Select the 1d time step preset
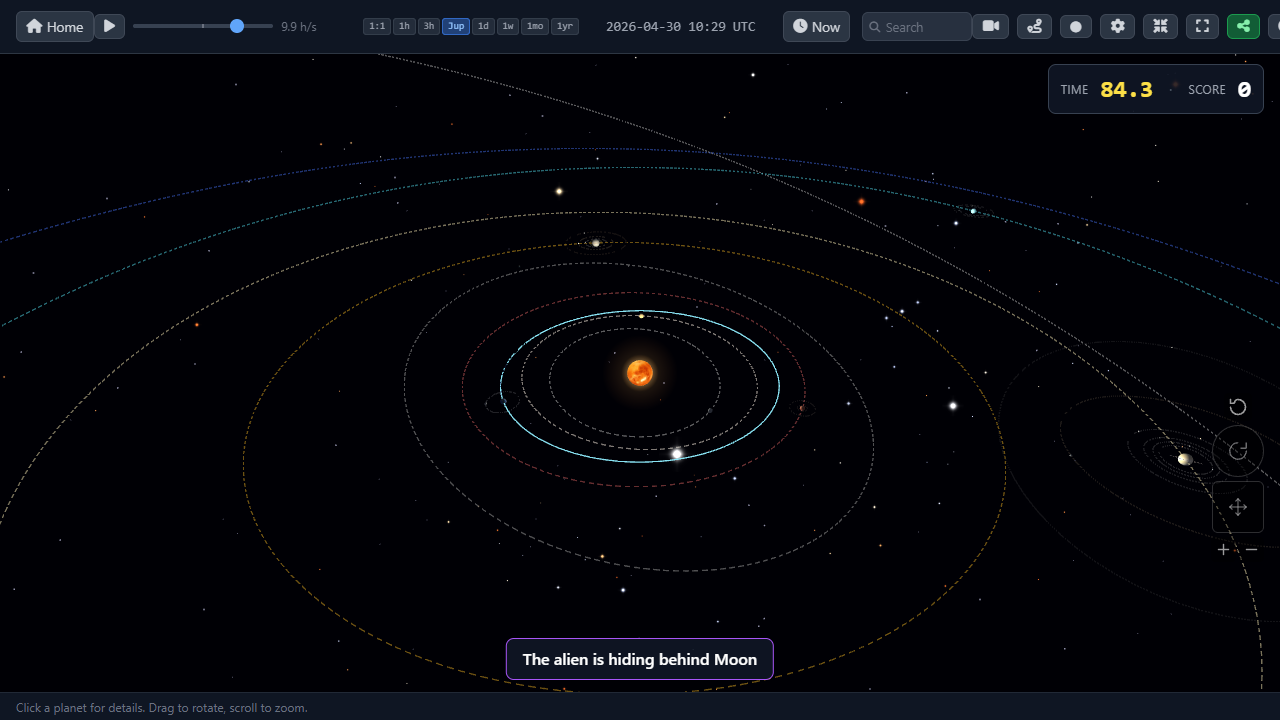The width and height of the screenshot is (1280, 720). [x=483, y=26]
